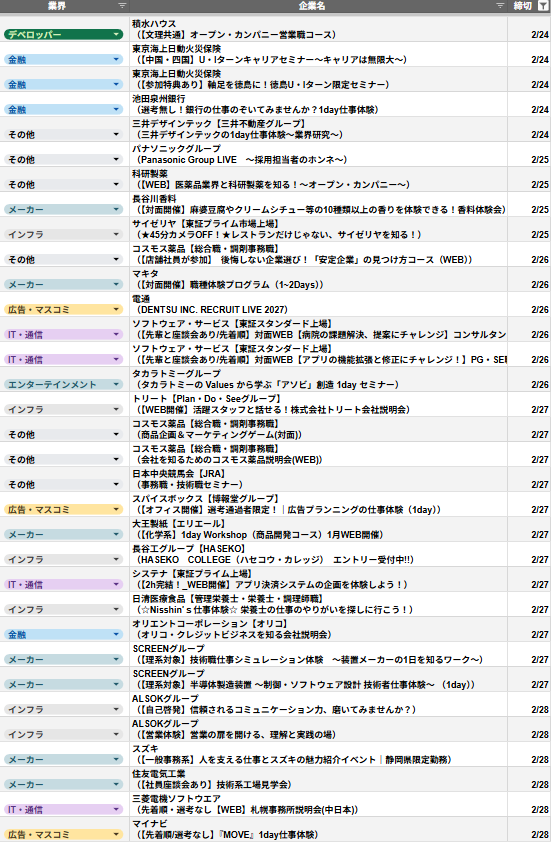
Task: Select the 2/28 deadline for スズキ
Action: (530, 754)
